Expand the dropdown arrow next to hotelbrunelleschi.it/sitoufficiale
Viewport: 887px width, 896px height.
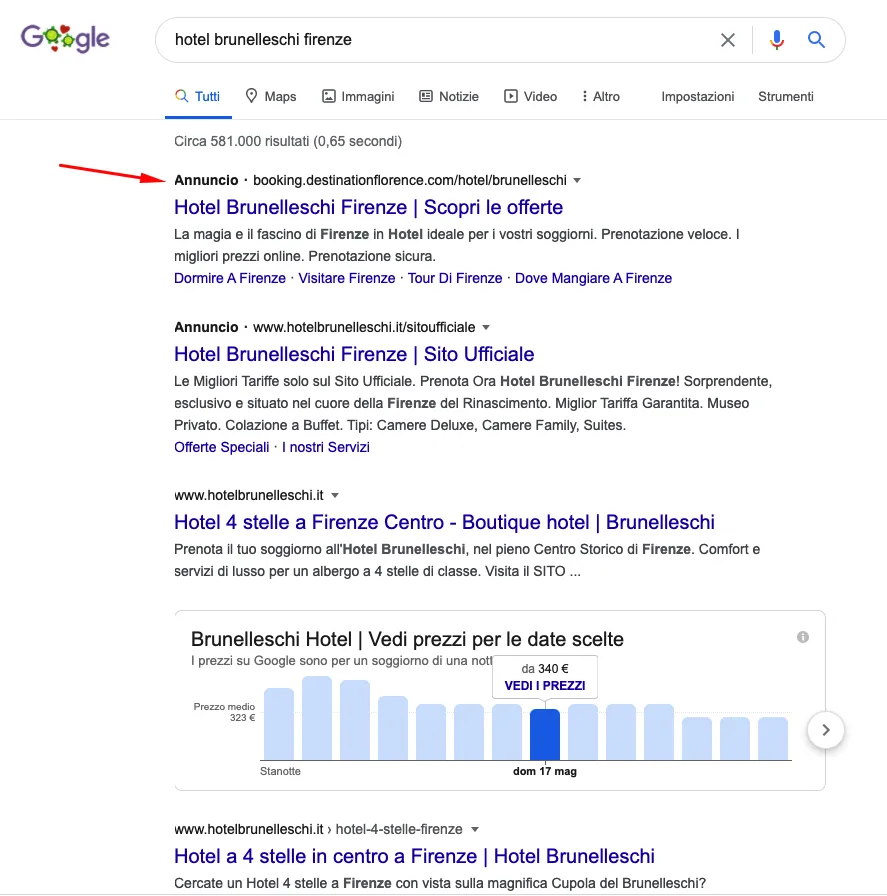pyautogui.click(x=486, y=327)
